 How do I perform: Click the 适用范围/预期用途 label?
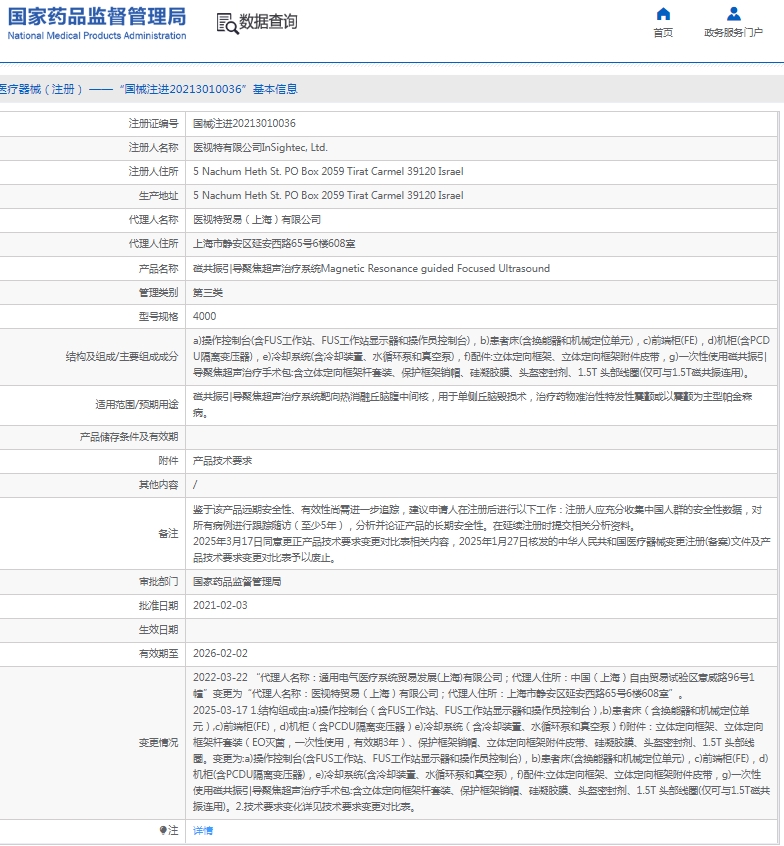pyautogui.click(x=137, y=405)
